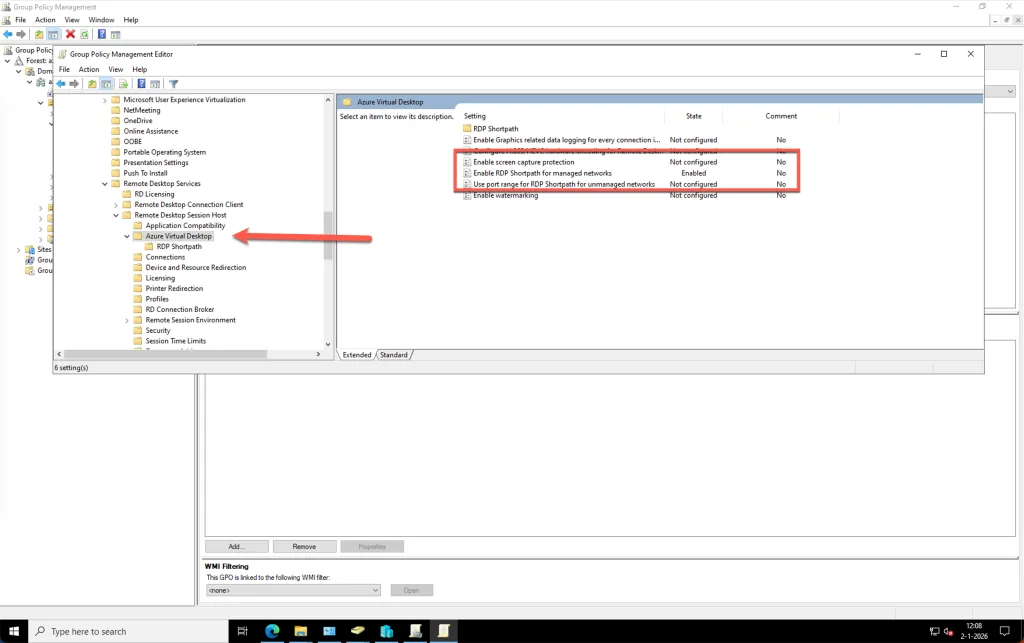Image resolution: width=1024 pixels, height=643 pixels.
Task: Sort by the State column header
Action: pos(694,116)
